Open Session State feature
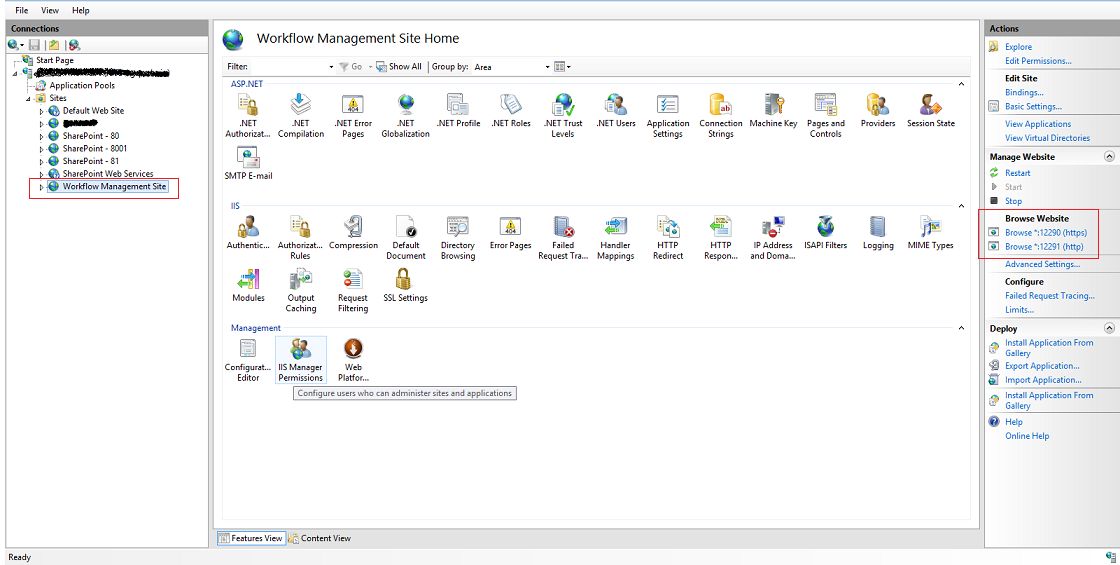 [x=931, y=111]
